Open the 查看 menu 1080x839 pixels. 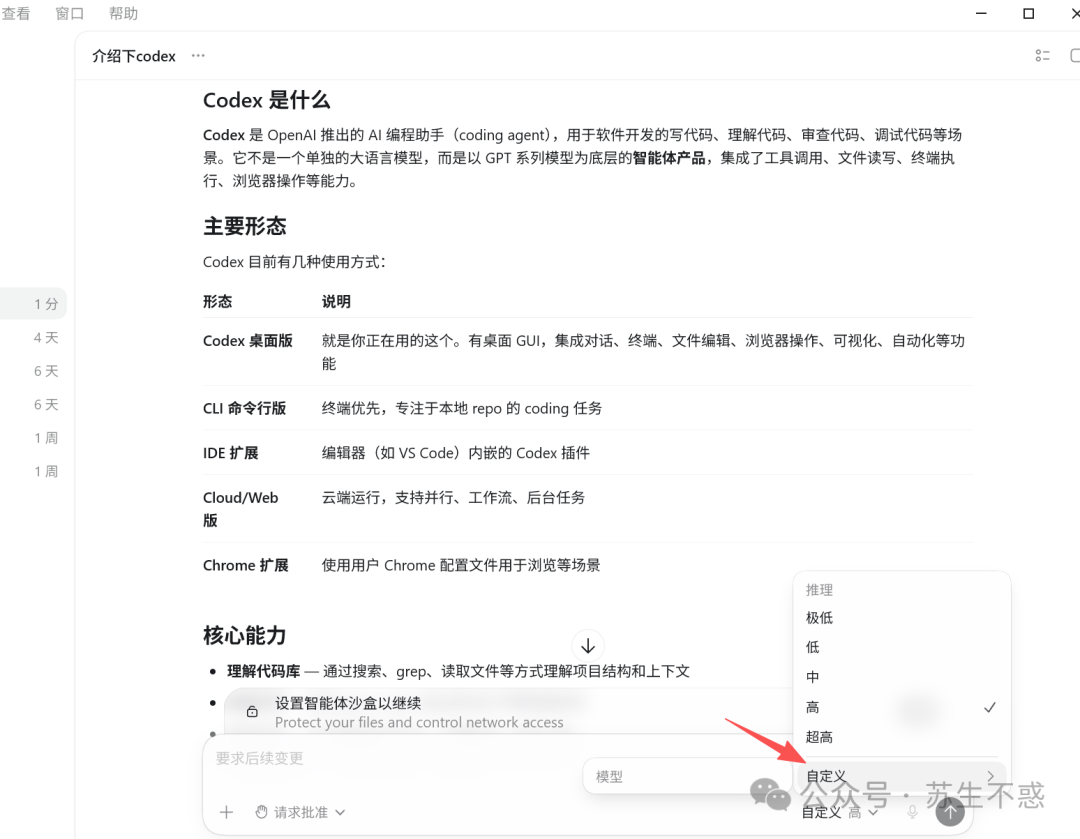coord(16,13)
